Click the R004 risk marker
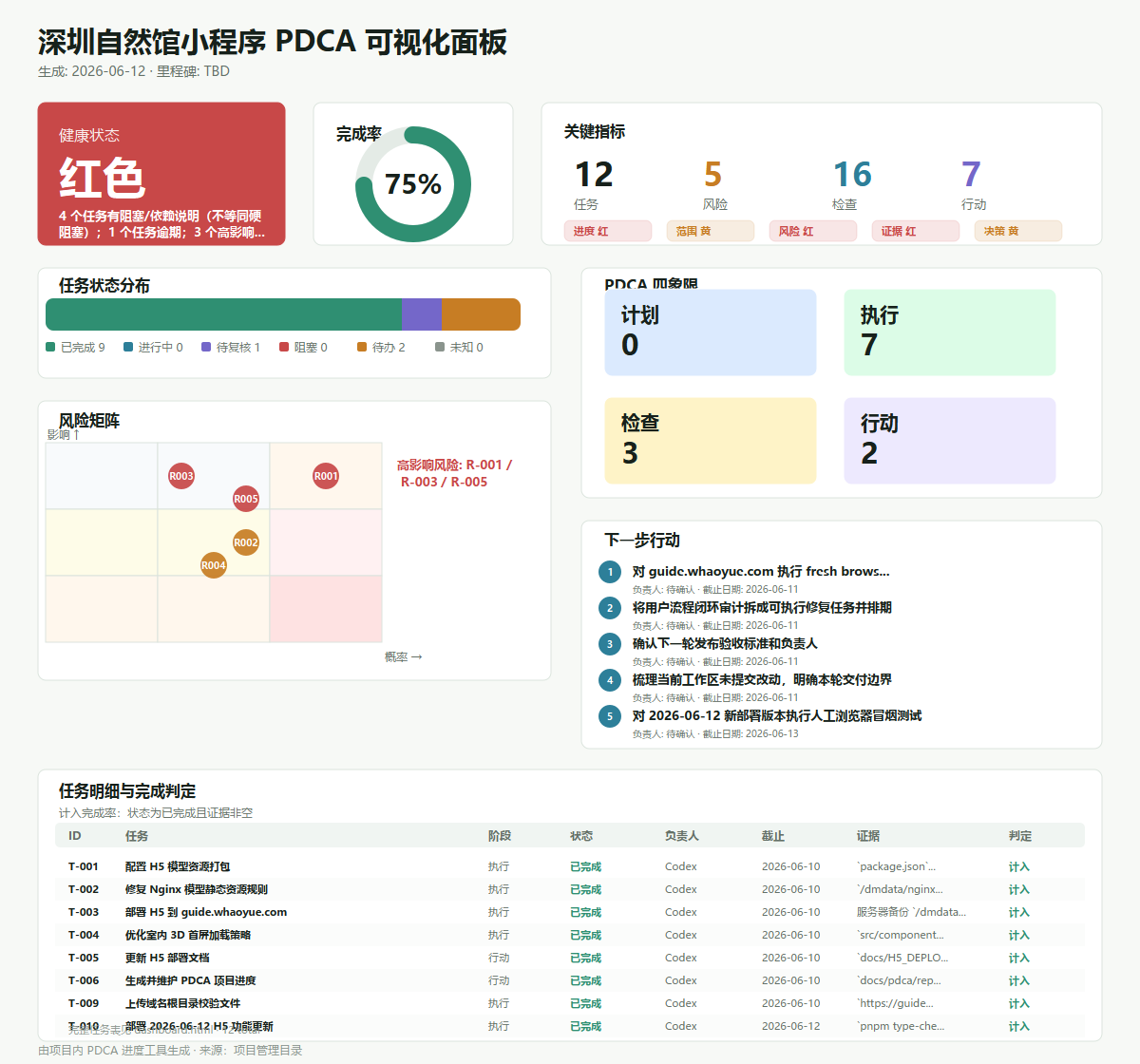1140x1064 pixels. point(214,565)
